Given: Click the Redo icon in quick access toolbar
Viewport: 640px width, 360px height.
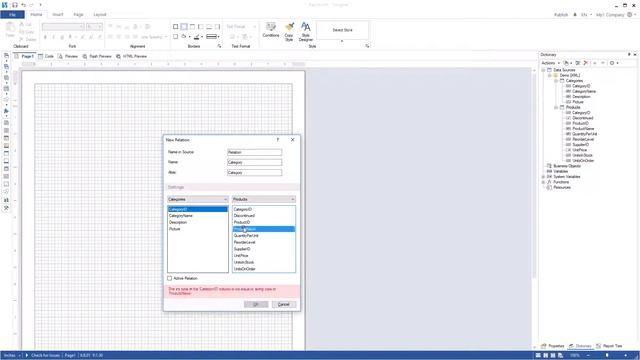Looking at the screenshot, I should [x=32, y=5].
